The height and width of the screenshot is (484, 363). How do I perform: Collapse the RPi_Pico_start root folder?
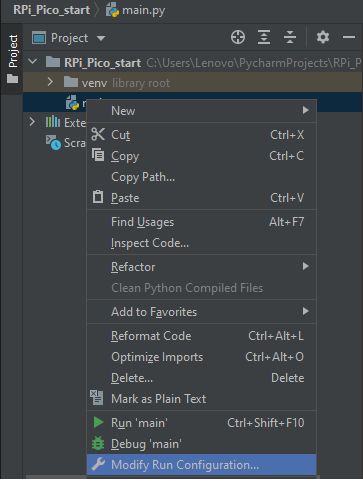[x=33, y=62]
